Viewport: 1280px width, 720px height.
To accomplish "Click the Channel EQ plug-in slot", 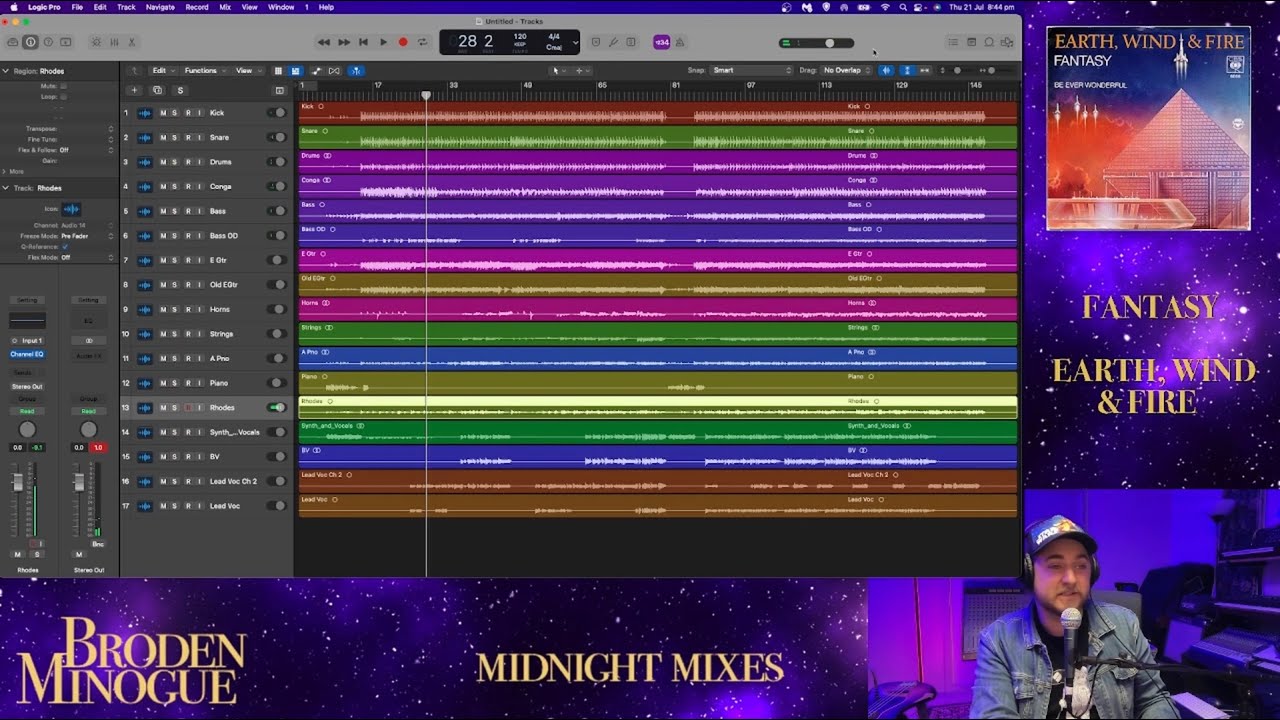I will 27,354.
